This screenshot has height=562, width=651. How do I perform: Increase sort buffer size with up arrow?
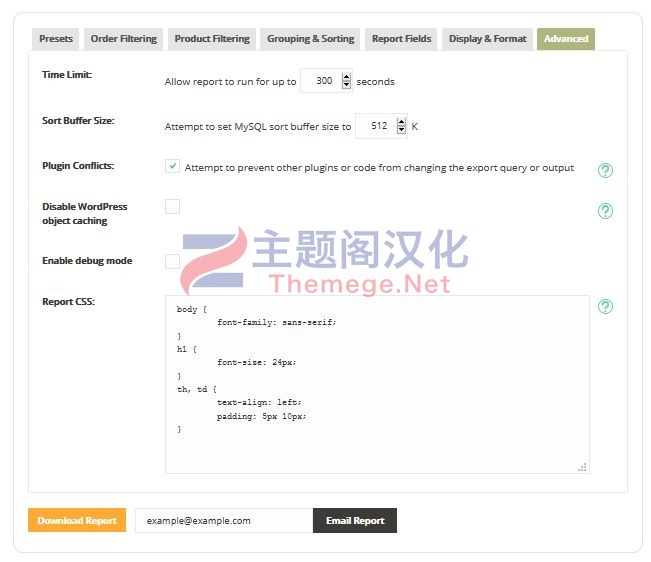pyautogui.click(x=401, y=122)
